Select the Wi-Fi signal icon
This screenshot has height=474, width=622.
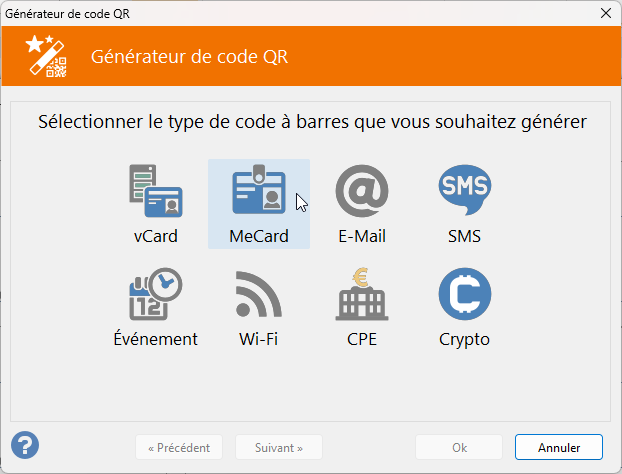point(258,295)
